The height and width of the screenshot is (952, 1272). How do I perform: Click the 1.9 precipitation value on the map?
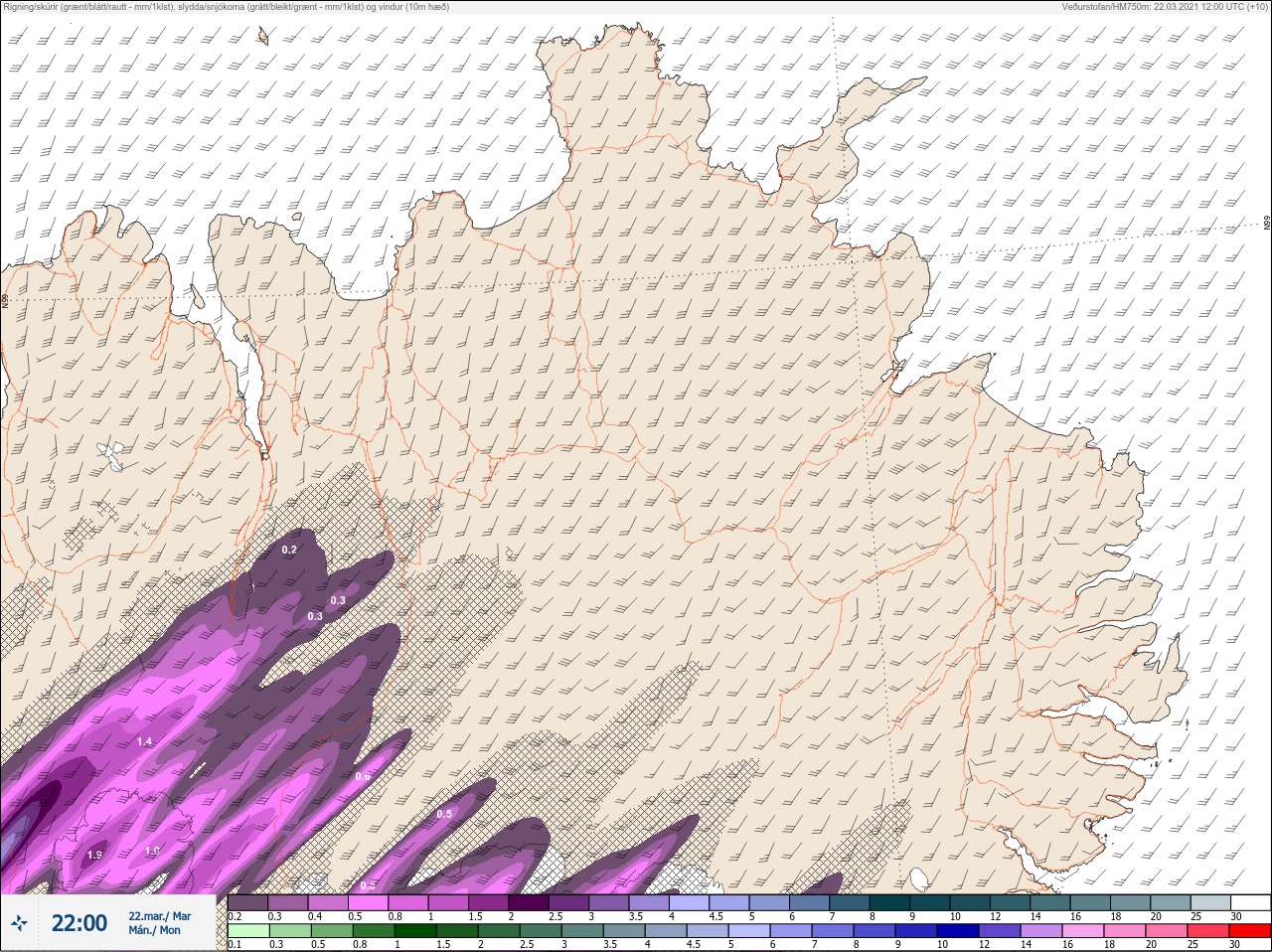click(94, 855)
